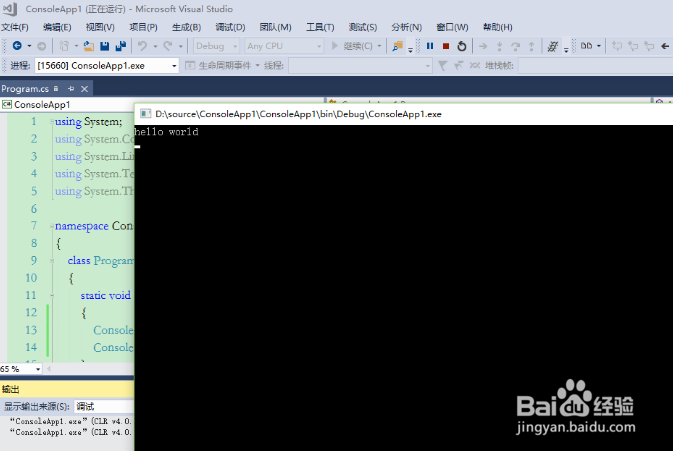The image size is (673, 451).
Task: Click the Step Over icon
Action: coord(515,46)
